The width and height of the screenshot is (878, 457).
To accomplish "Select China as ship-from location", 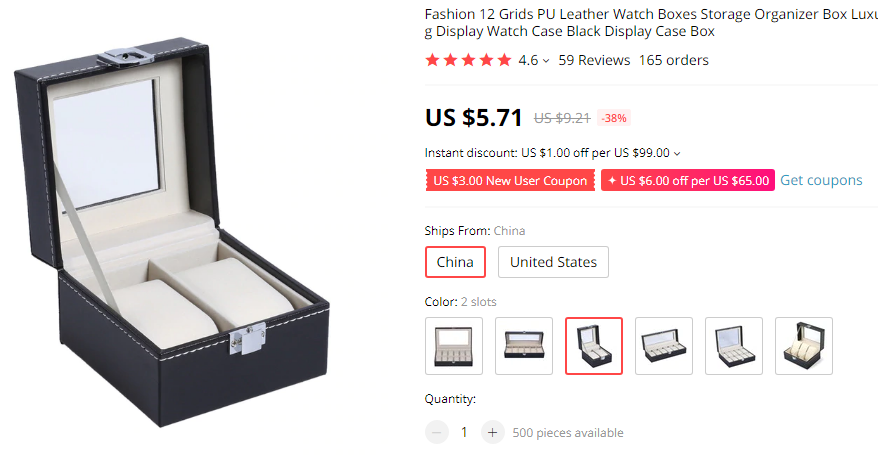I will click(x=455, y=262).
